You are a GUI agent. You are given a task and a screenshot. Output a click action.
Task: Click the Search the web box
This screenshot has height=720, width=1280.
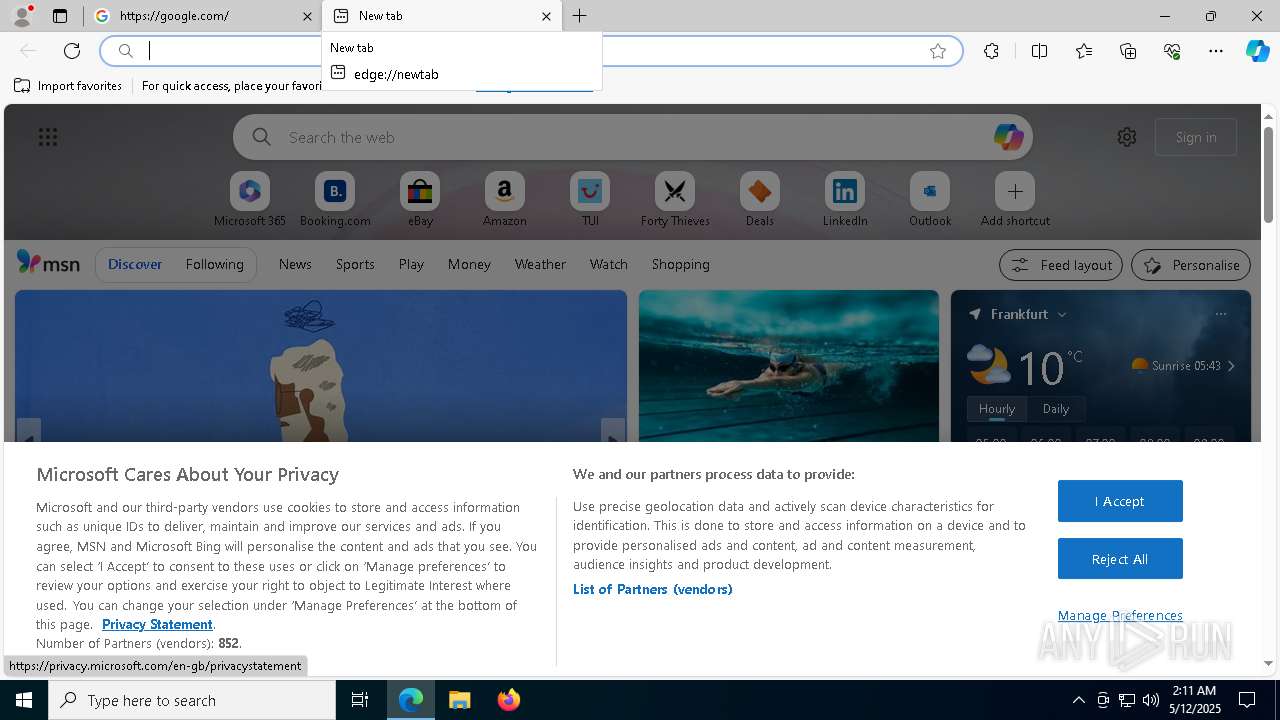[x=632, y=137]
